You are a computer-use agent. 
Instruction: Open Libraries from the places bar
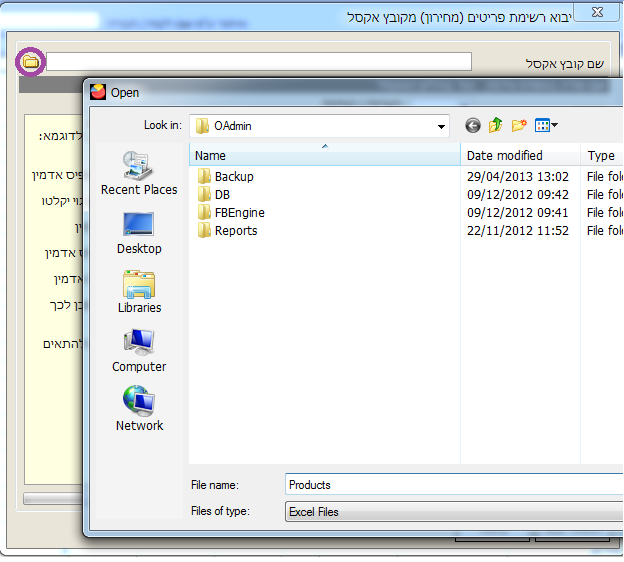click(x=139, y=291)
